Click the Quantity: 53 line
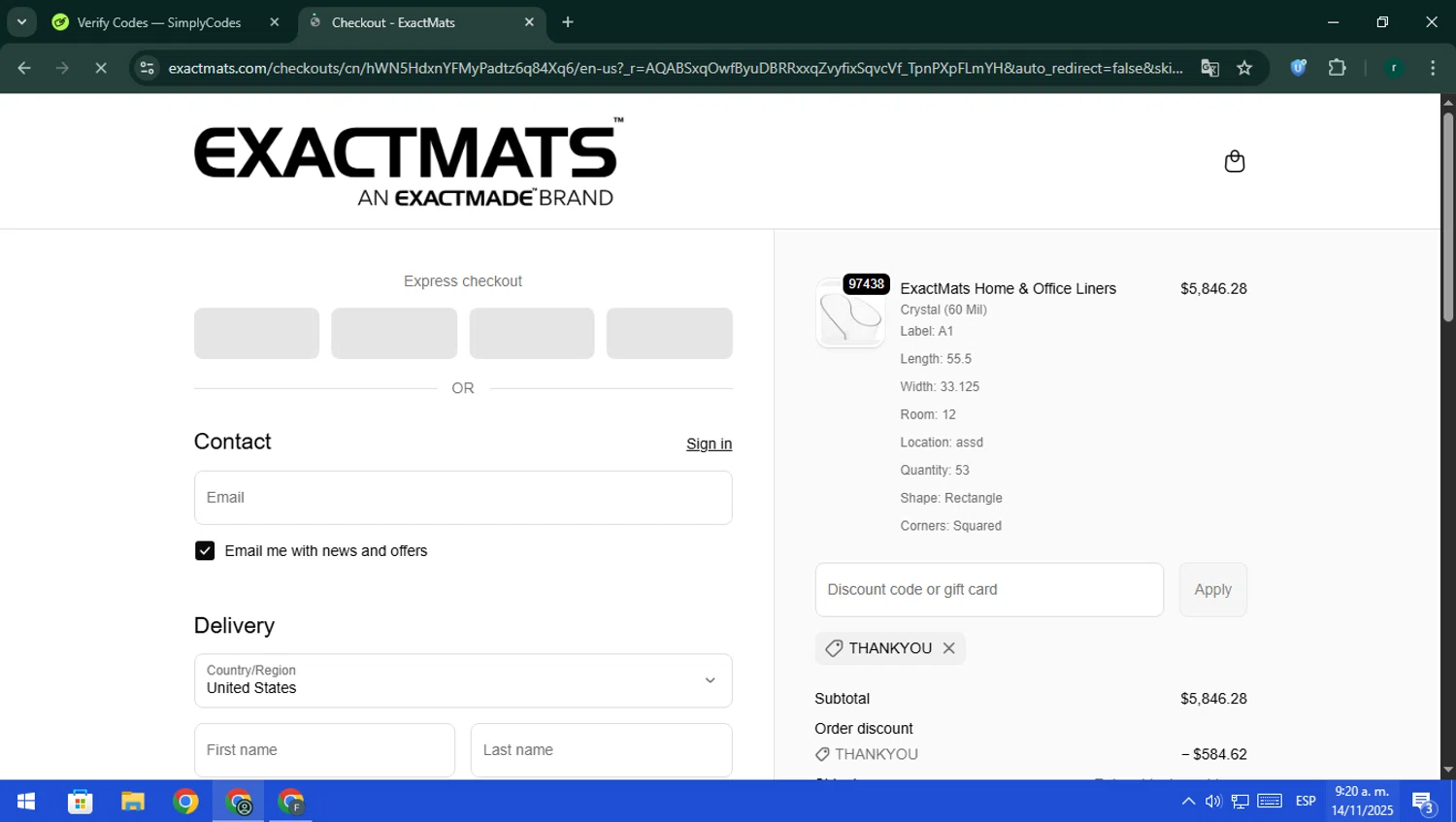 pyautogui.click(x=935, y=470)
